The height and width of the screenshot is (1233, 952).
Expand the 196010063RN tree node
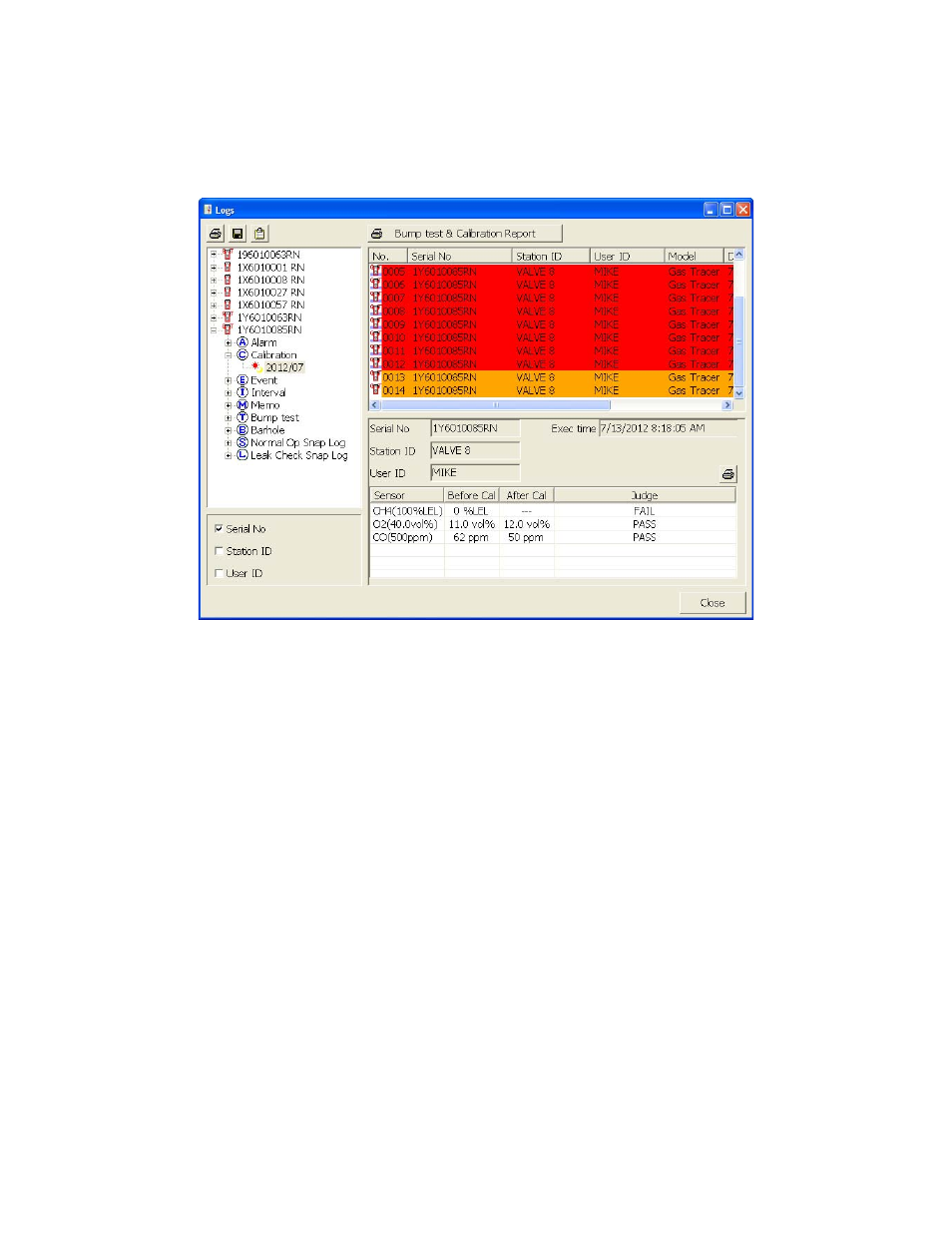(214, 255)
